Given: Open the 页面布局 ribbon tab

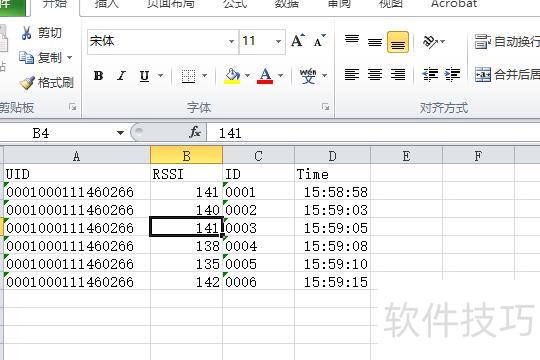Looking at the screenshot, I should [x=170, y=4].
